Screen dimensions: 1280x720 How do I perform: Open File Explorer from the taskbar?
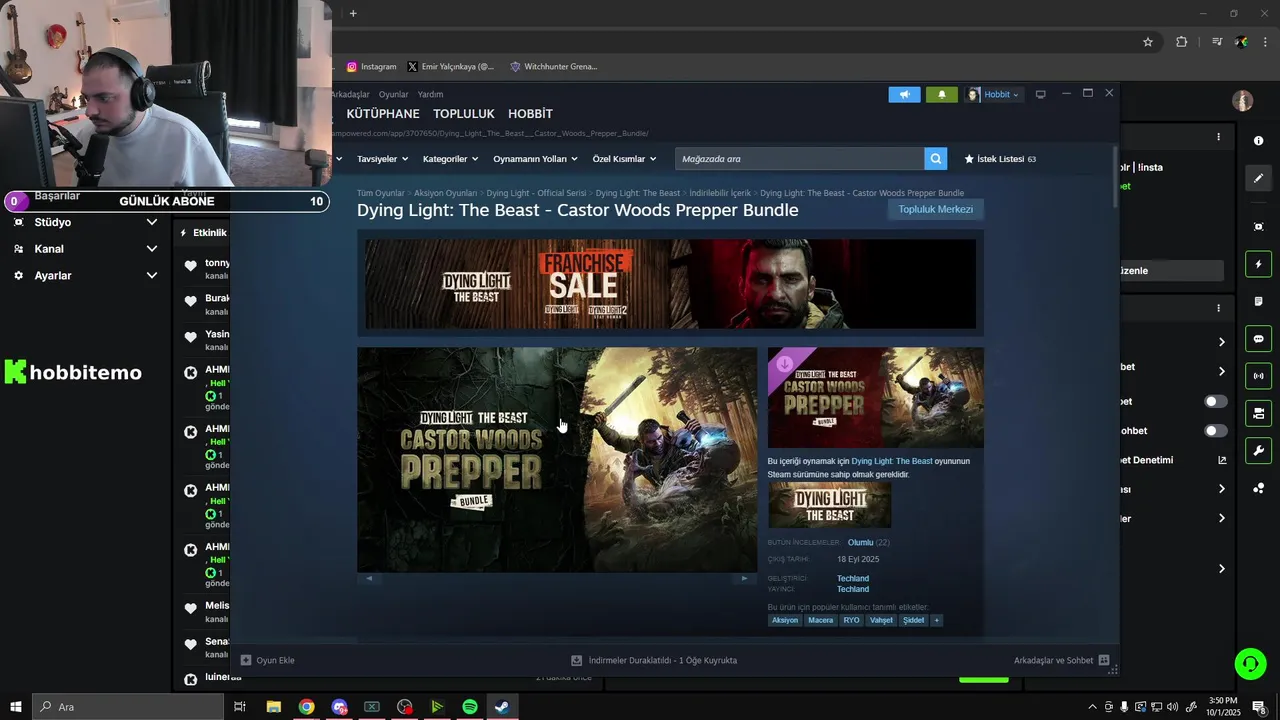coord(274,707)
